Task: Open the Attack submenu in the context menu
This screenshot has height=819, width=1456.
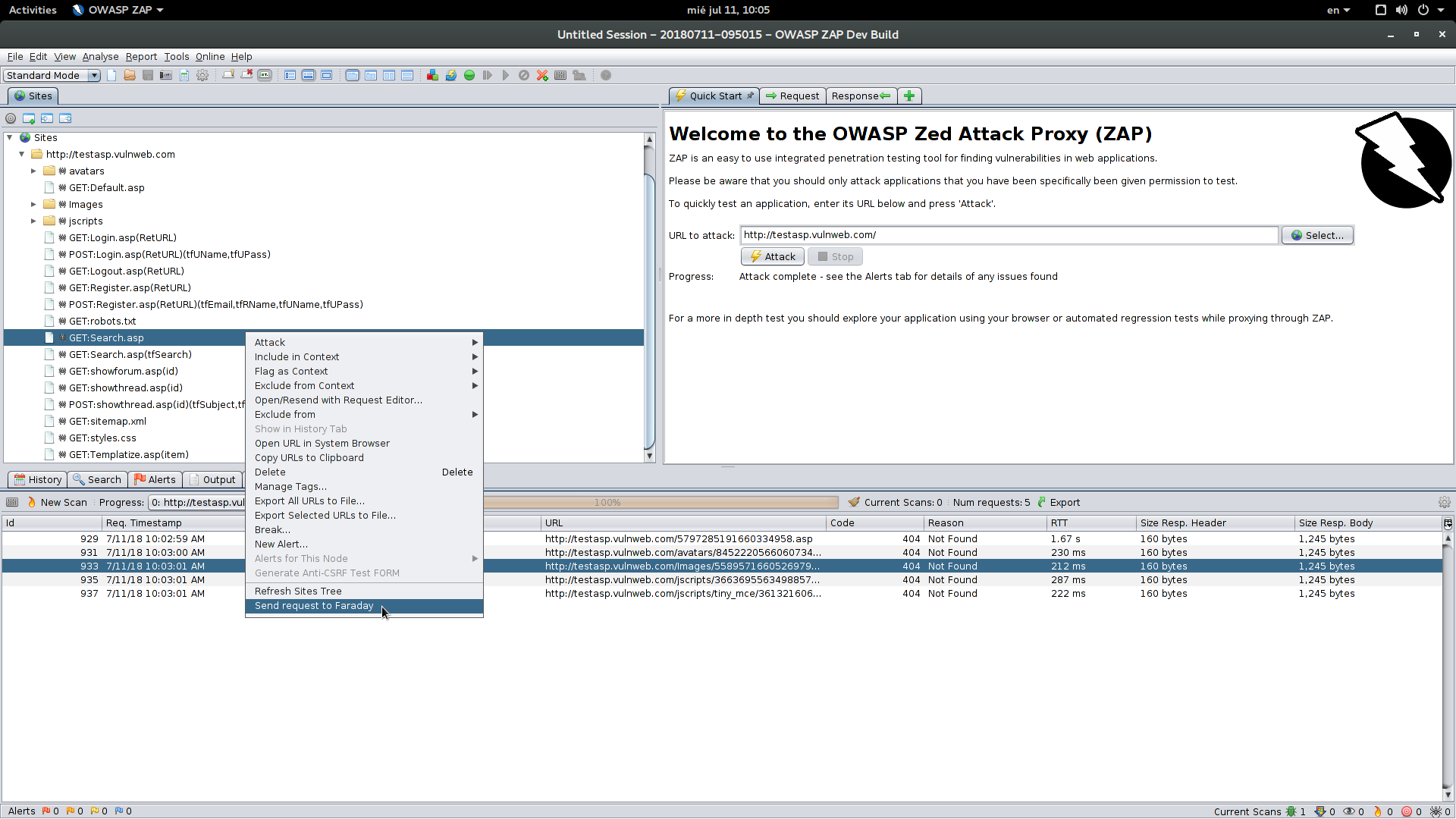Action: [364, 343]
